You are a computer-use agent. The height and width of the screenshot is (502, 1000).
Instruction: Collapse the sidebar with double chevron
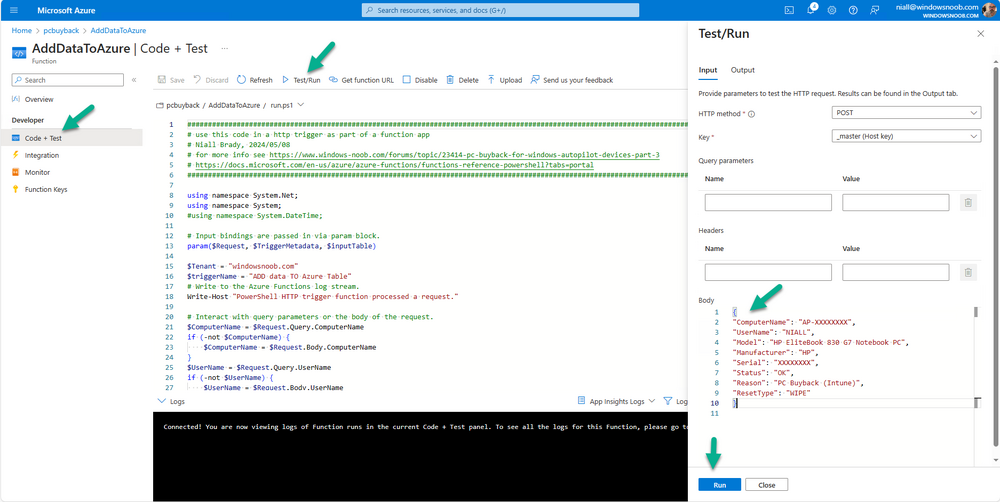[x=134, y=80]
